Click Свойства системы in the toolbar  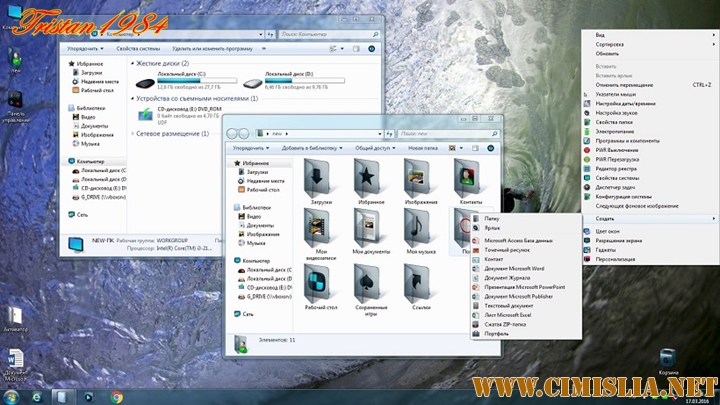(140, 48)
